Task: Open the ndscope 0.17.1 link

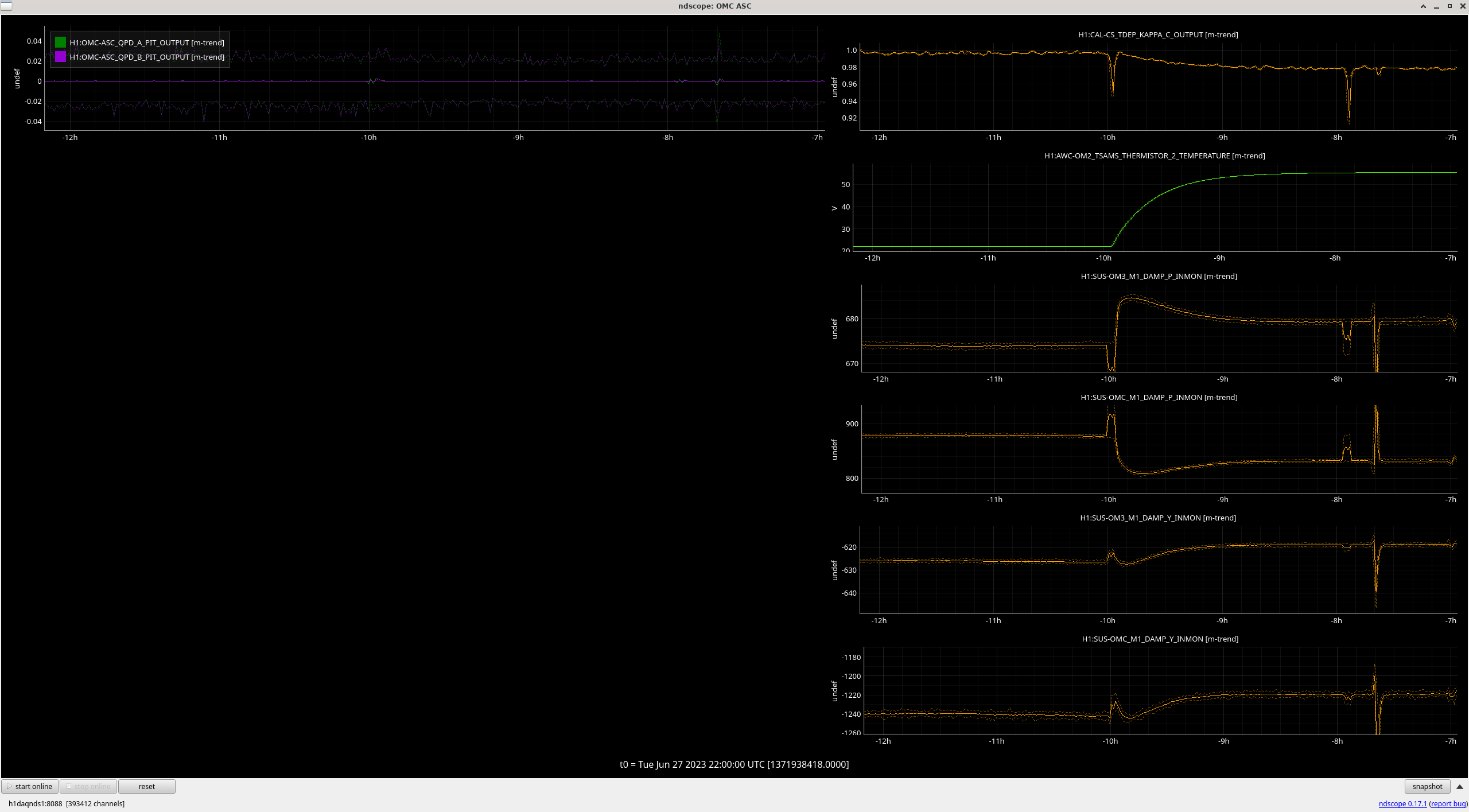Action: coord(1402,803)
